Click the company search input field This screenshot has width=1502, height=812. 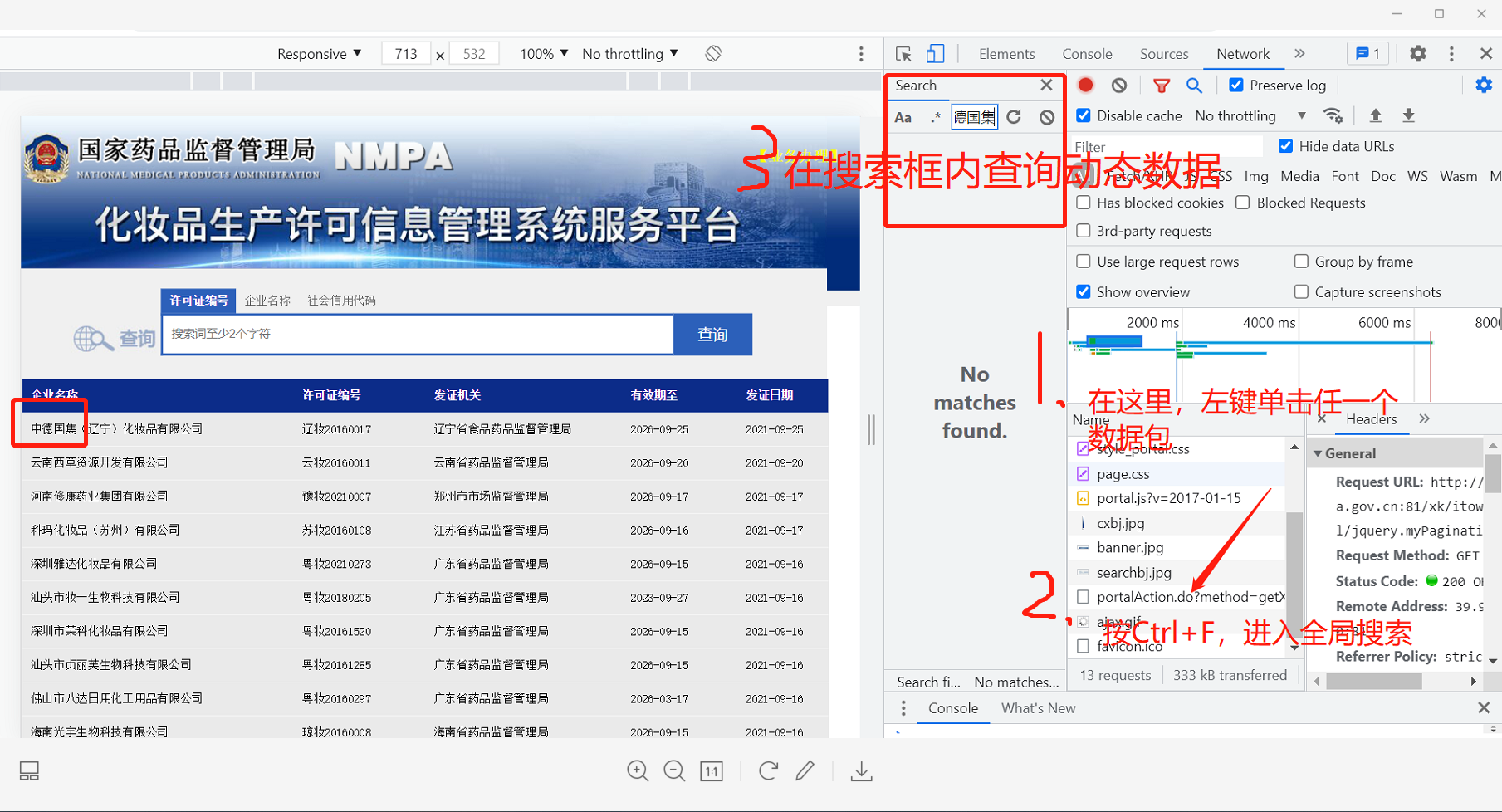click(x=418, y=334)
